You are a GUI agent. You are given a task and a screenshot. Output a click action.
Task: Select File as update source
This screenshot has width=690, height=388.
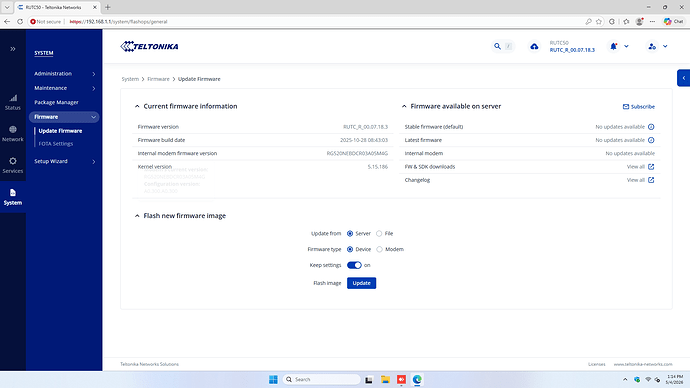pyautogui.click(x=379, y=234)
